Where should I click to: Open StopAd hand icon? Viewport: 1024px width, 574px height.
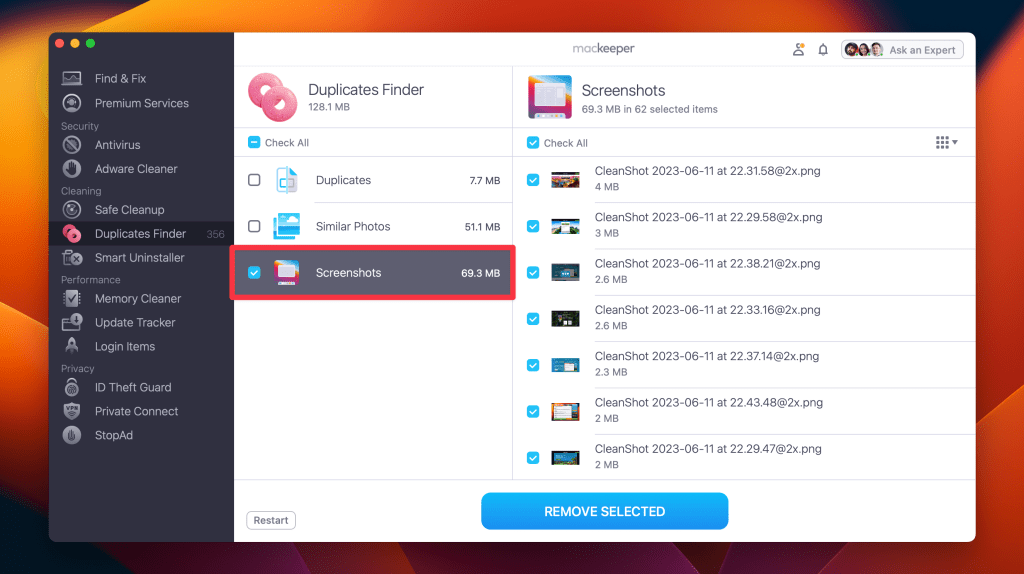(72, 435)
